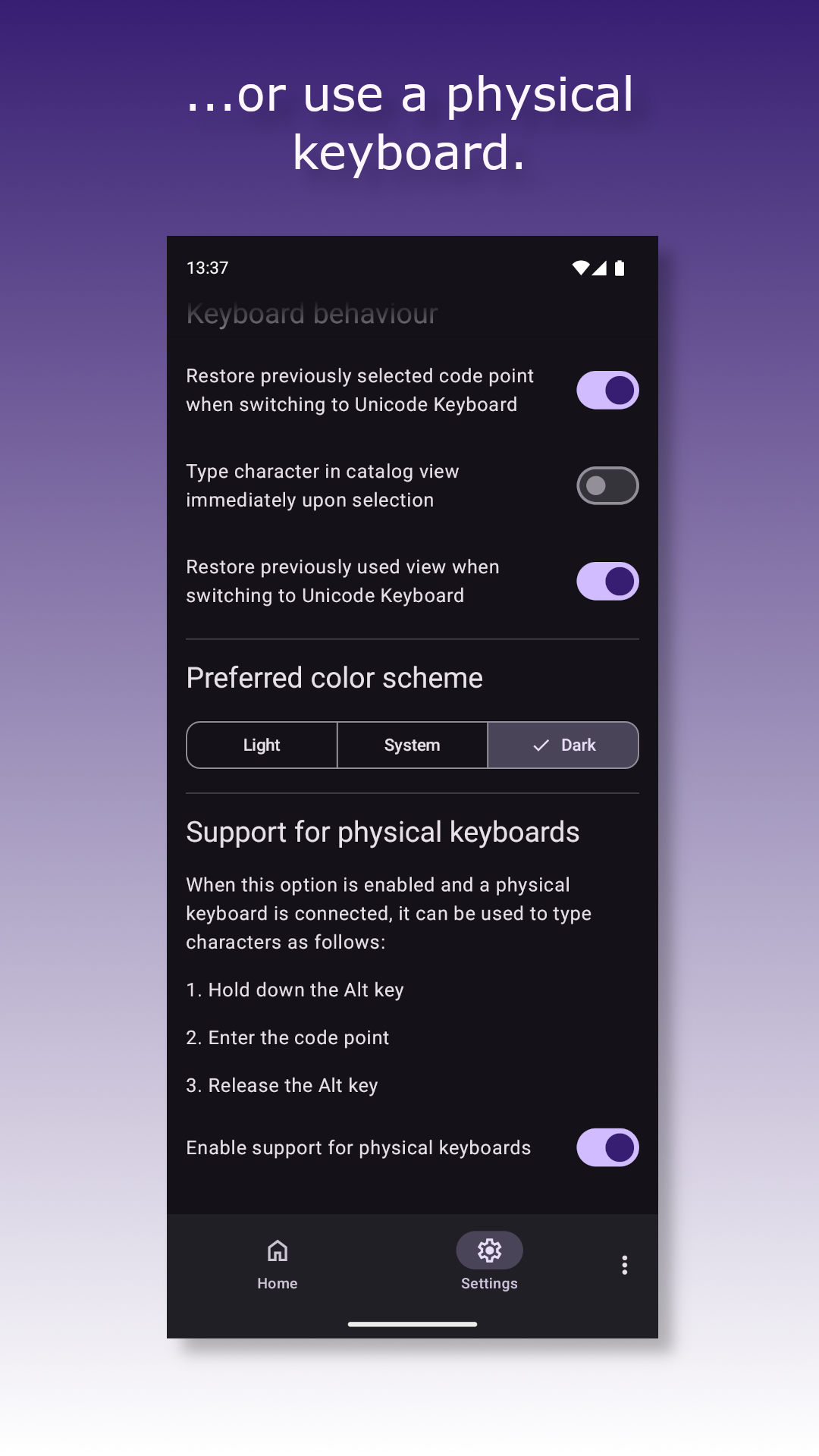Image resolution: width=819 pixels, height=1456 pixels.
Task: Select the System color scheme
Action: 412,745
